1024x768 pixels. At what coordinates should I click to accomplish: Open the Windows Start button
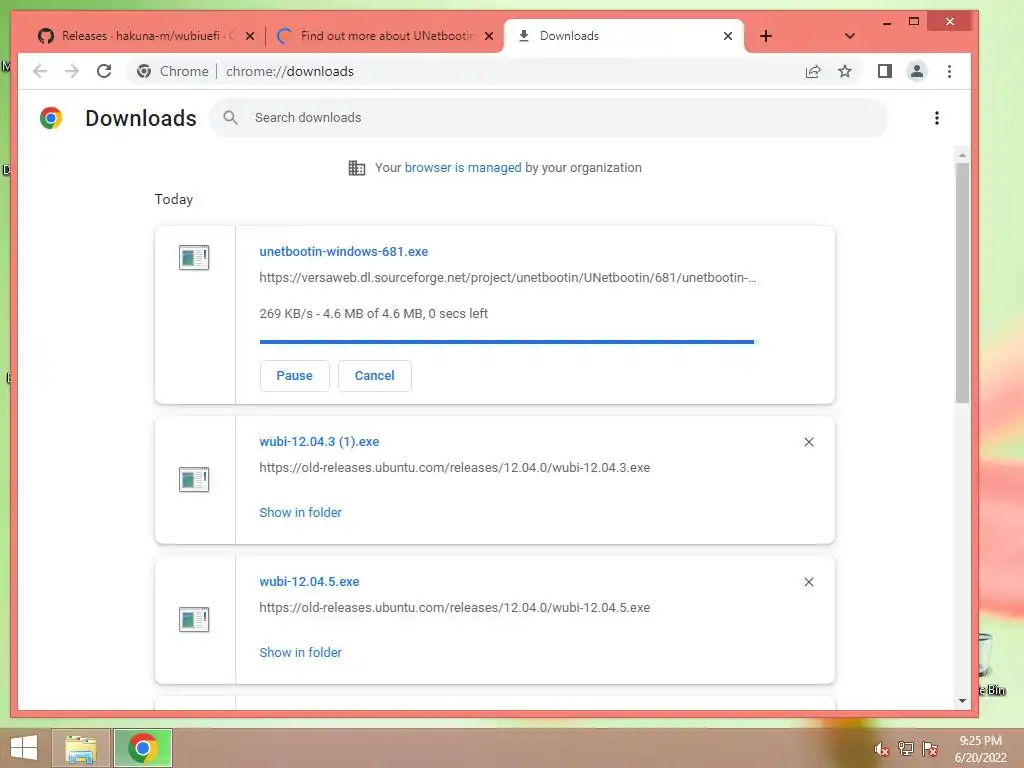24,748
